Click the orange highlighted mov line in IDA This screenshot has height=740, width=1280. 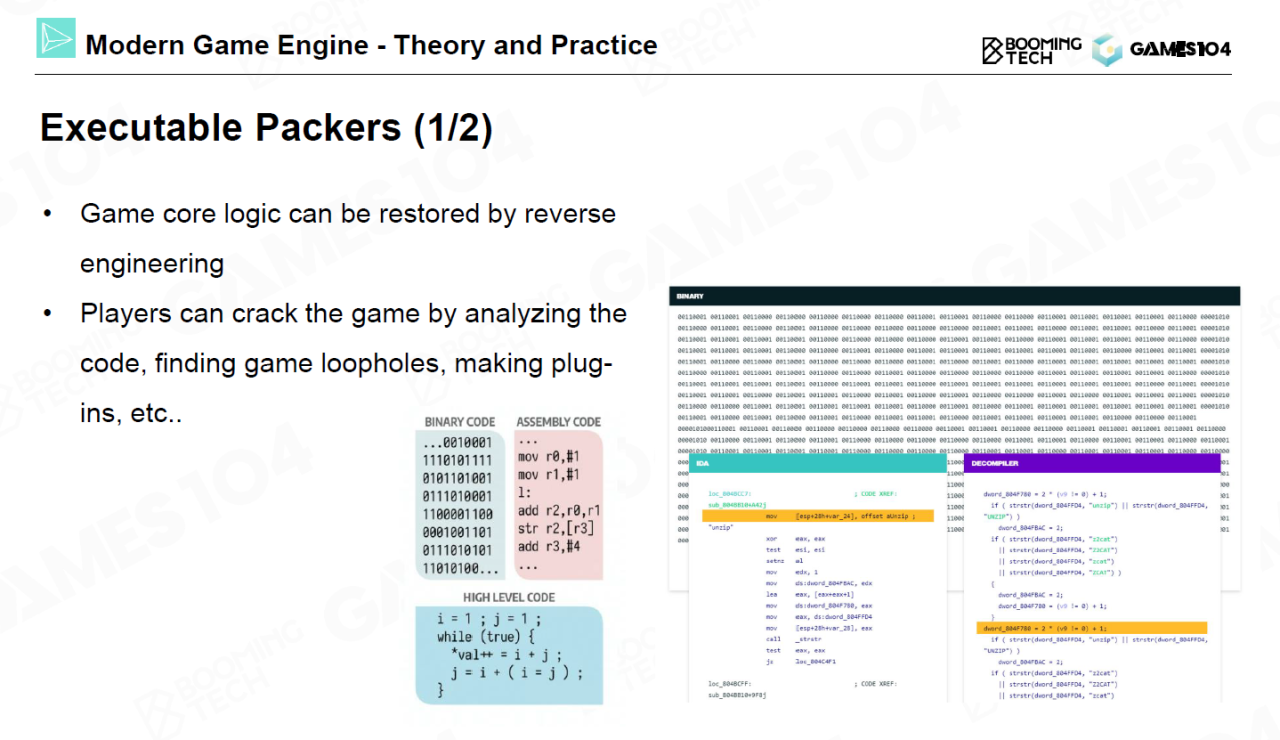pos(817,516)
